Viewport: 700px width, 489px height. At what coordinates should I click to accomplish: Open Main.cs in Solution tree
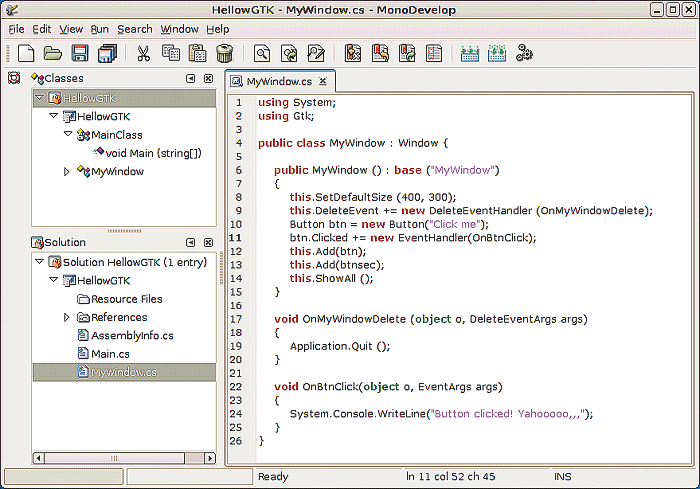pyautogui.click(x=110, y=354)
